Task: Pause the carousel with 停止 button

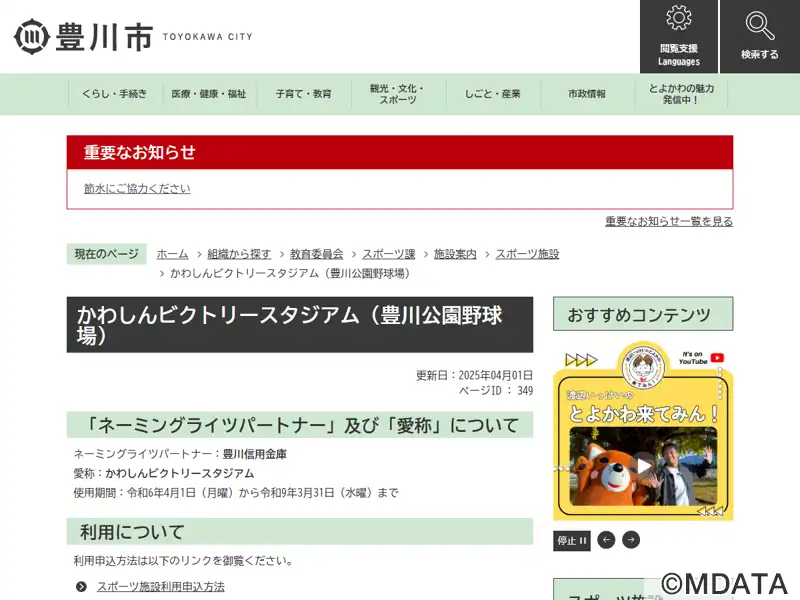Action: tap(571, 541)
